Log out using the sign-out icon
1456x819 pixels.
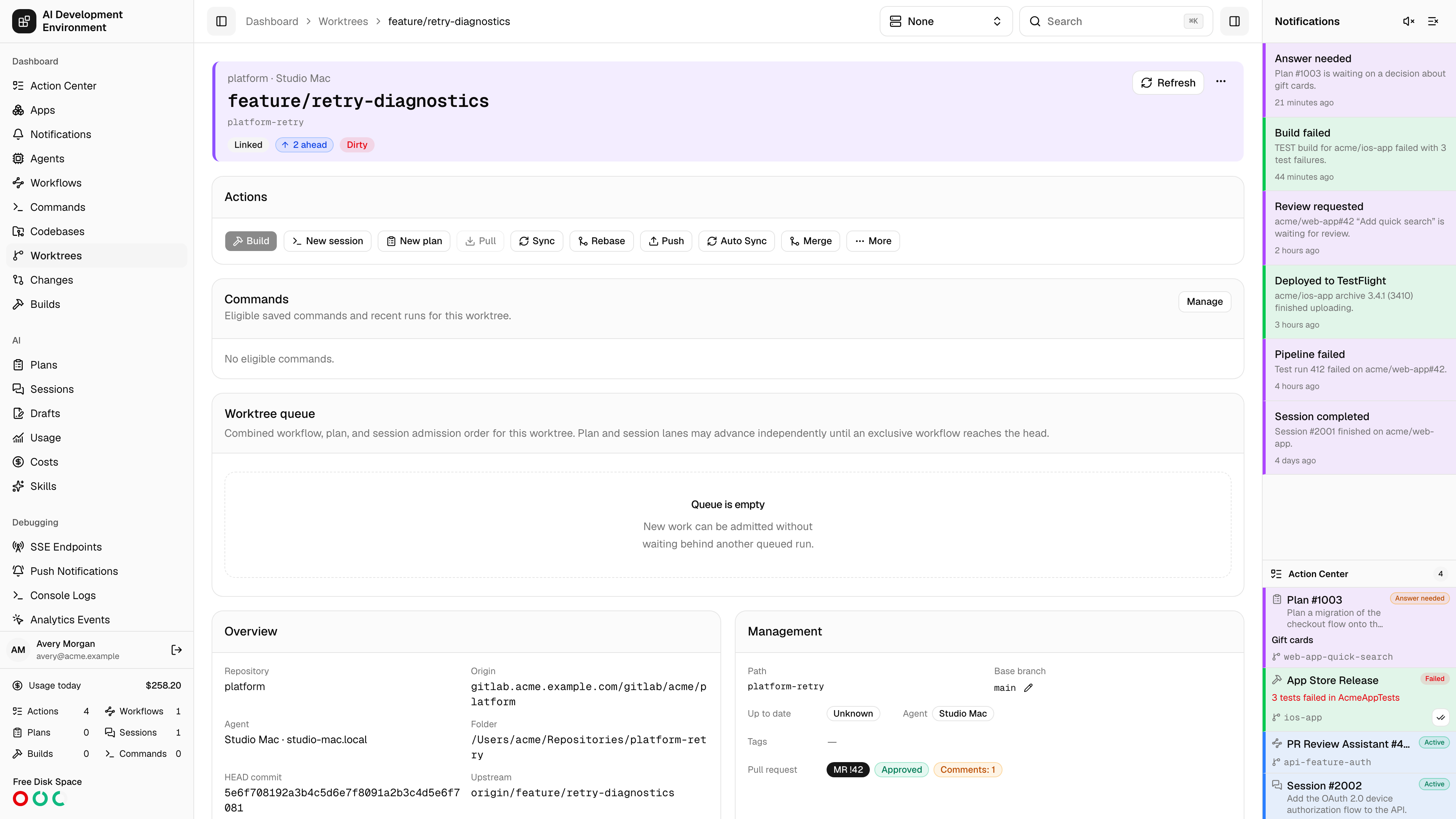(176, 650)
